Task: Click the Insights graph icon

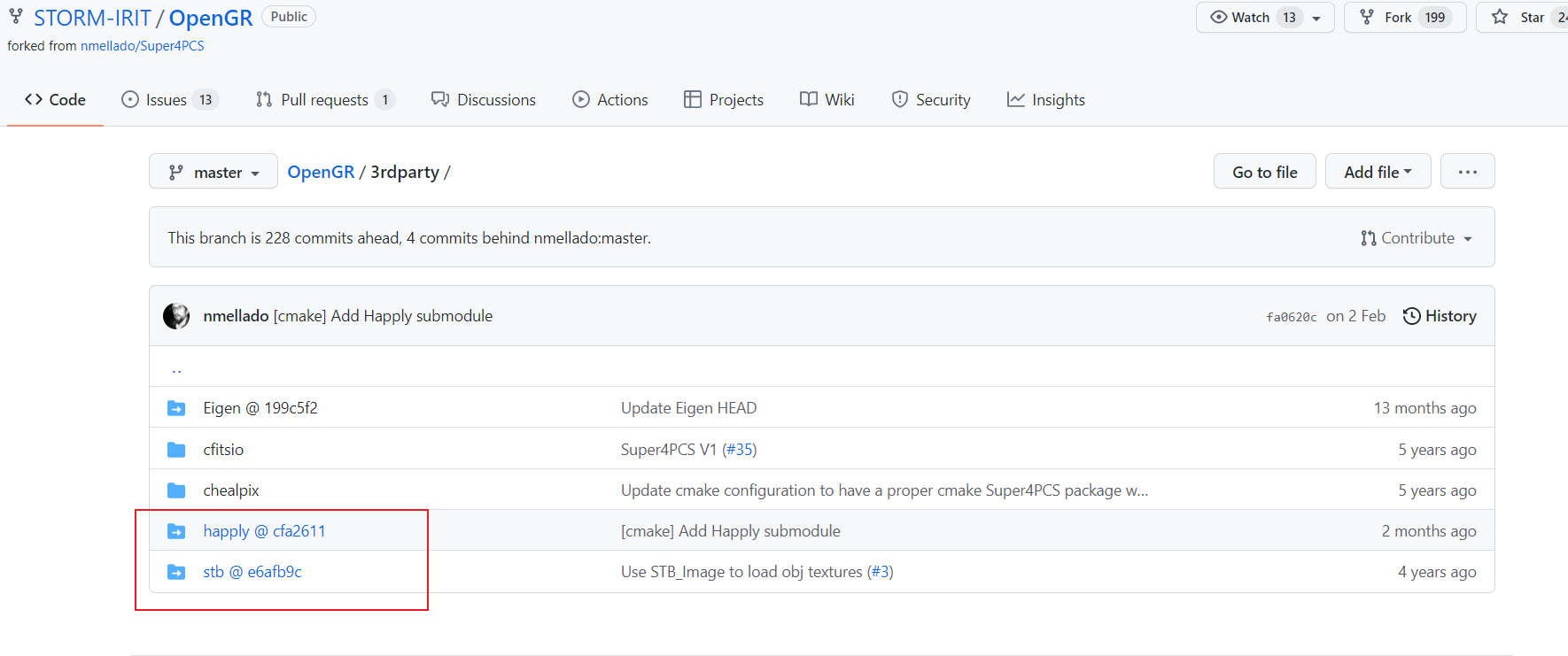Action: [1016, 99]
